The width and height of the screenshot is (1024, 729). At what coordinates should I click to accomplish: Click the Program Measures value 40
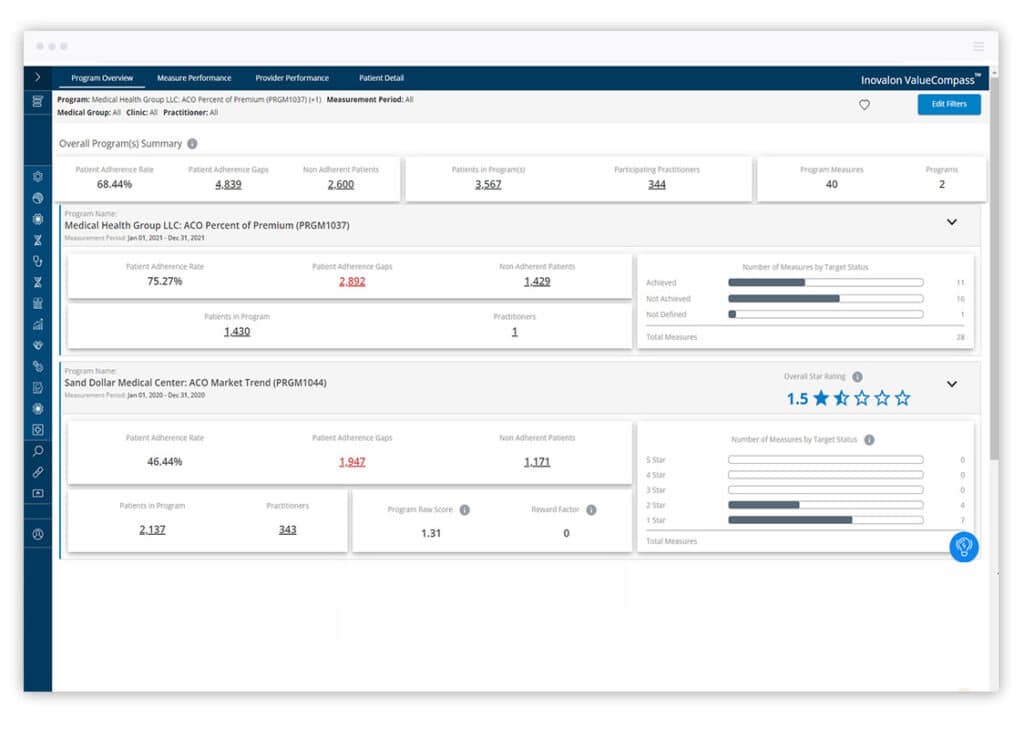(x=831, y=185)
